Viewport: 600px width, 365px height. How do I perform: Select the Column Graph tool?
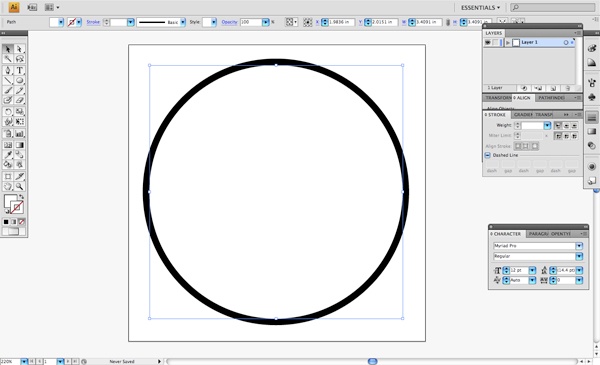click(x=20, y=134)
